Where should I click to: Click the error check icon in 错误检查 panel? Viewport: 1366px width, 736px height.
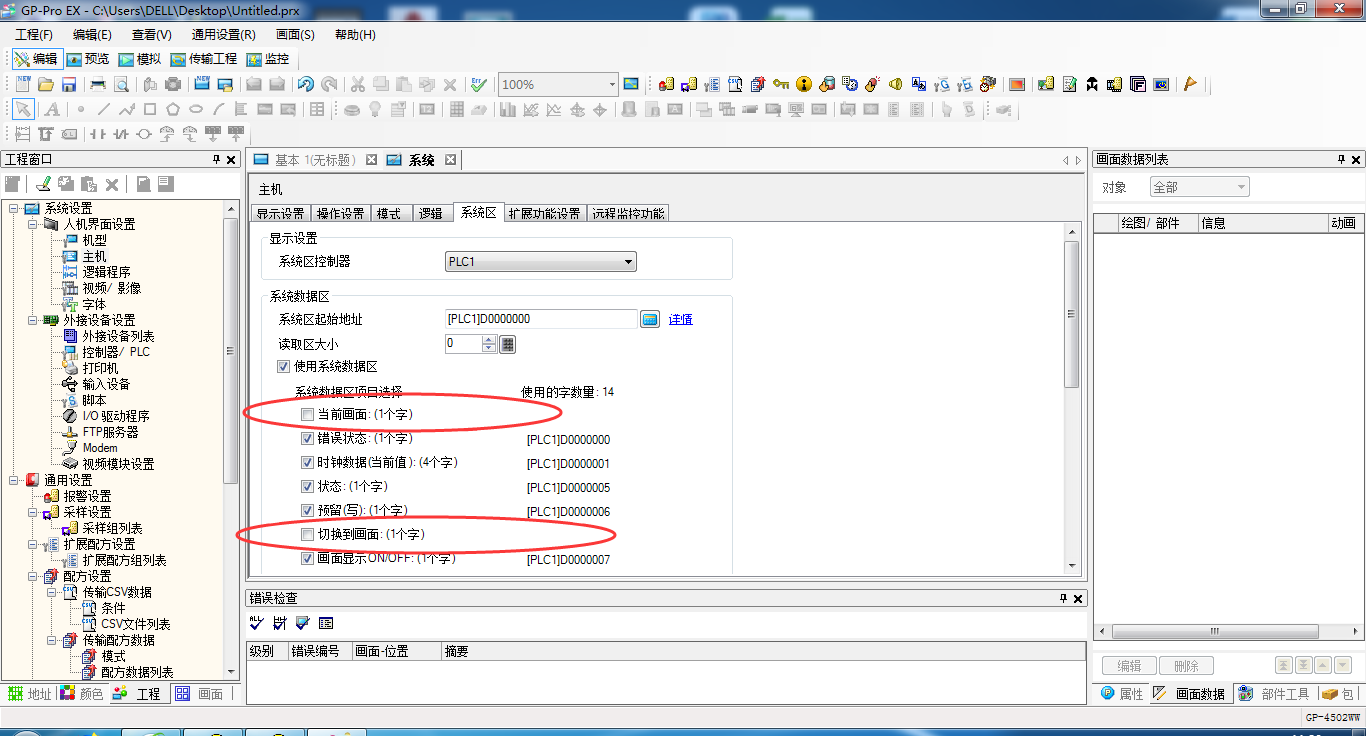pyautogui.click(x=257, y=623)
